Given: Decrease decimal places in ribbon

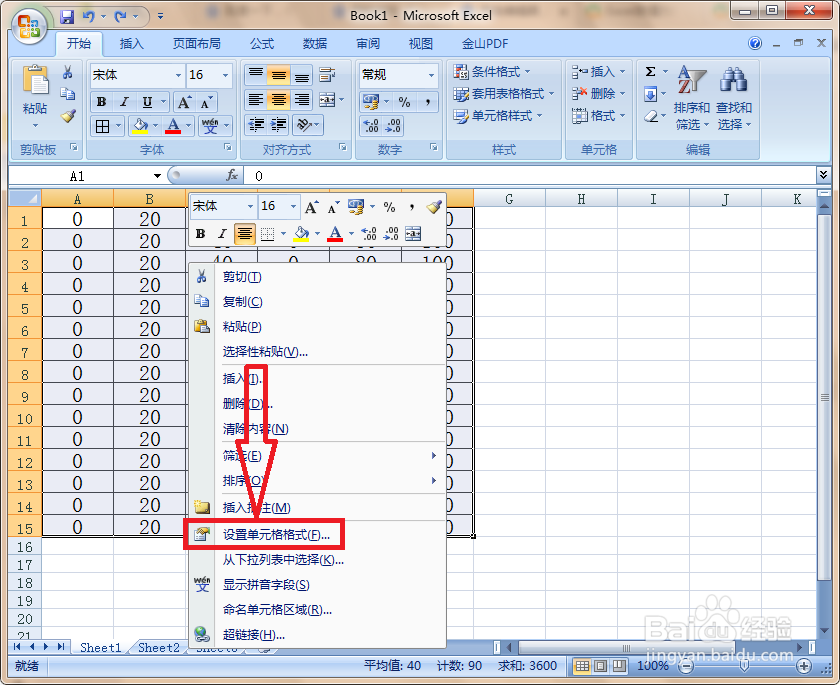Looking at the screenshot, I should coord(393,126).
